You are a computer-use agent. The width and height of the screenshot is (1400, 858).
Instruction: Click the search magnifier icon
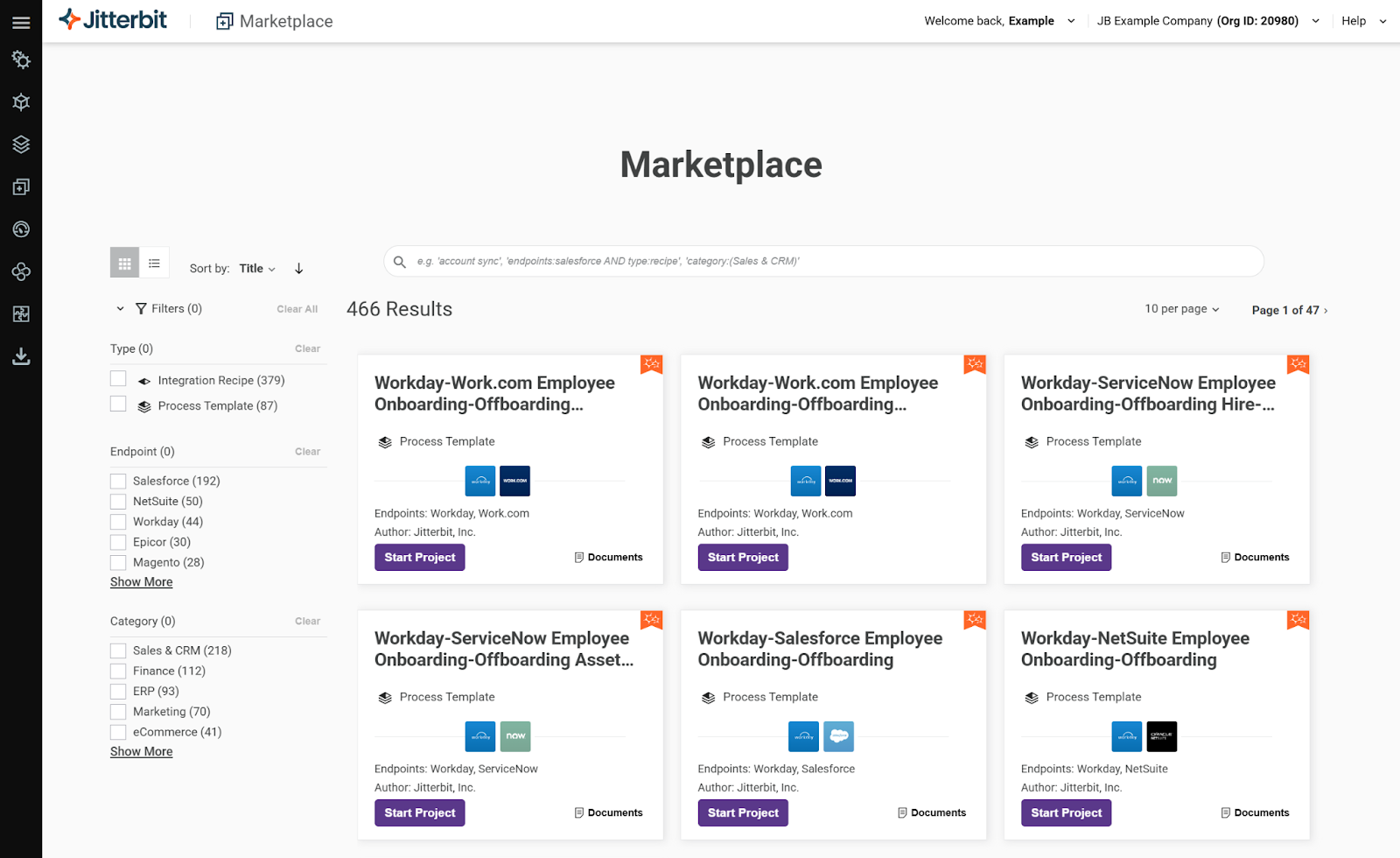(x=400, y=262)
